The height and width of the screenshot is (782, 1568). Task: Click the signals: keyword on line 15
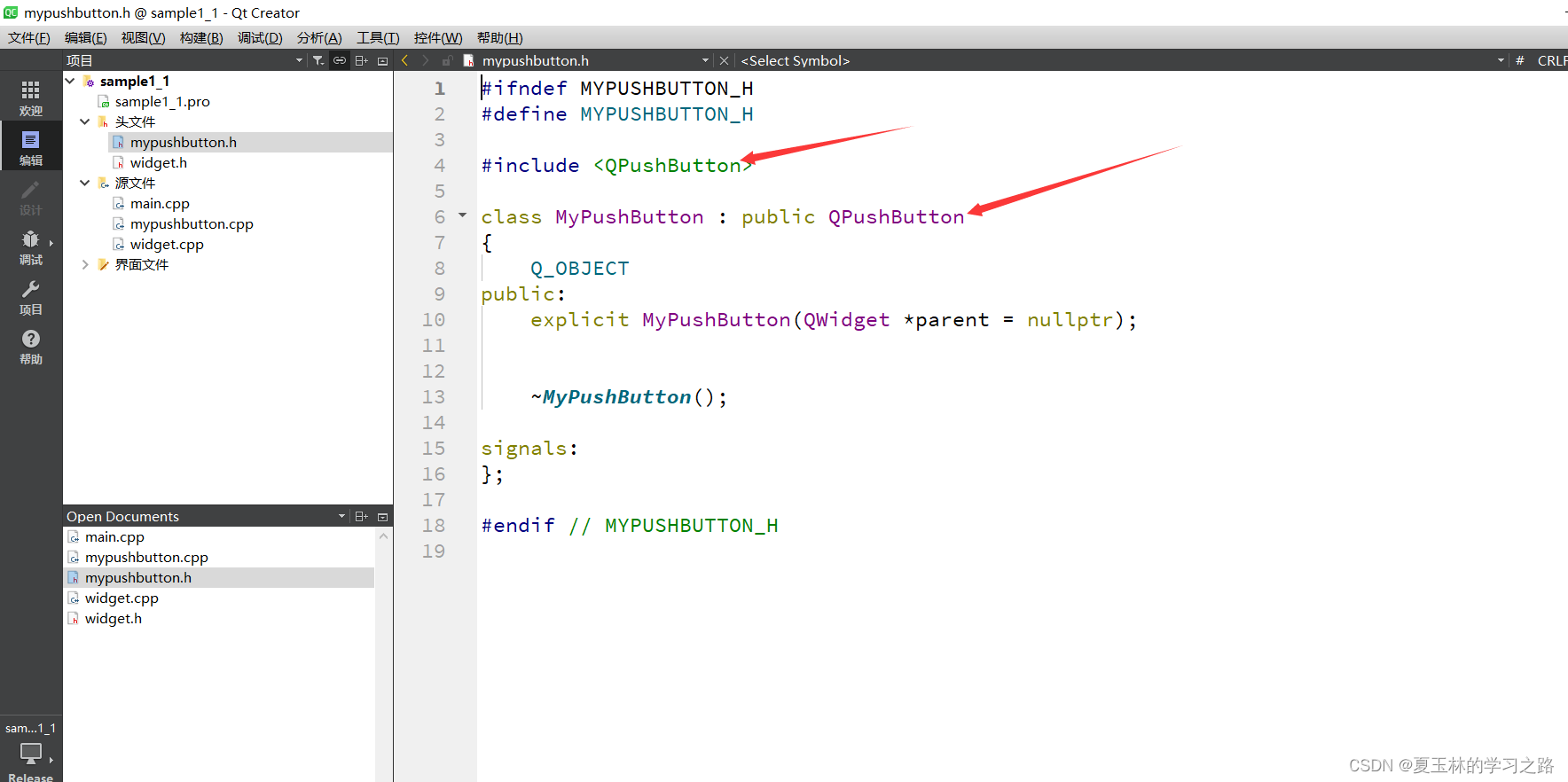click(529, 449)
